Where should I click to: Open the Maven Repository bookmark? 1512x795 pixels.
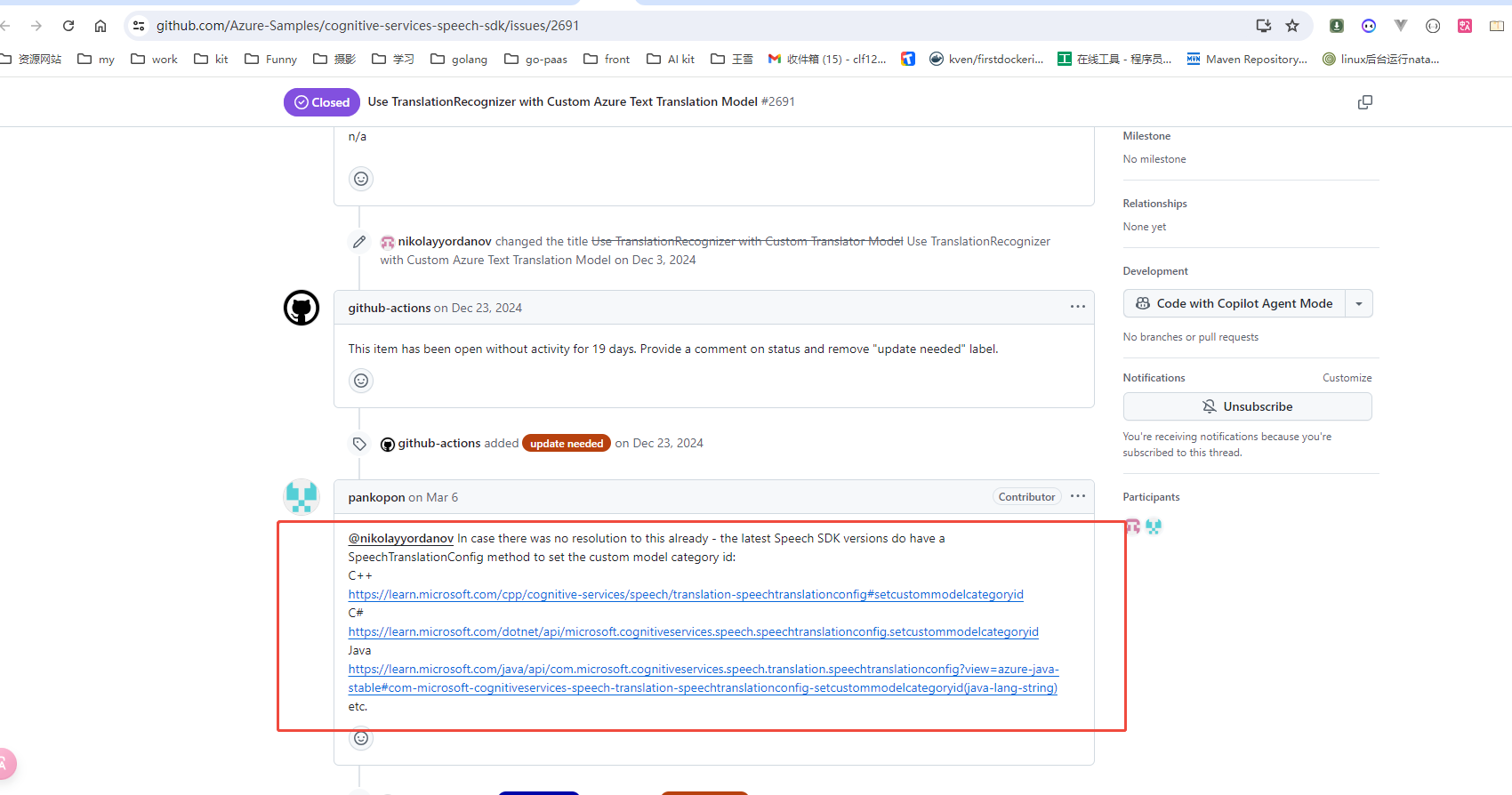click(x=1247, y=59)
